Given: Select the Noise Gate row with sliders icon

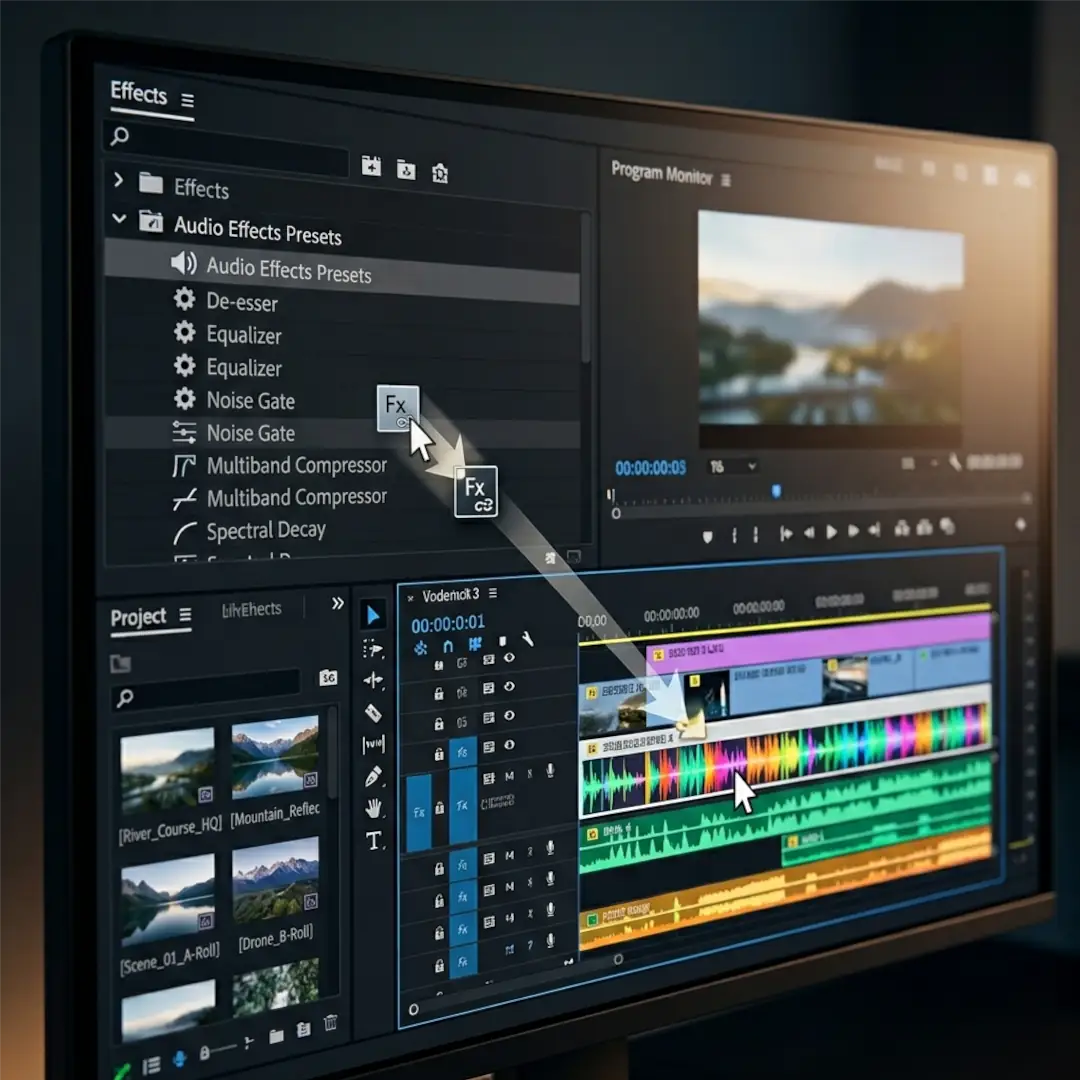Looking at the screenshot, I should 343,433.
